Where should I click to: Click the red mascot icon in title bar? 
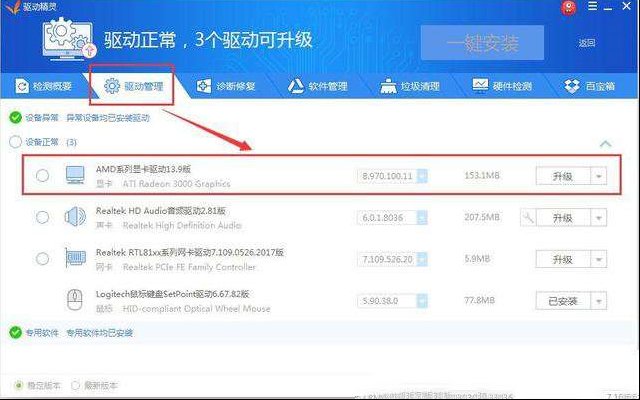click(569, 7)
